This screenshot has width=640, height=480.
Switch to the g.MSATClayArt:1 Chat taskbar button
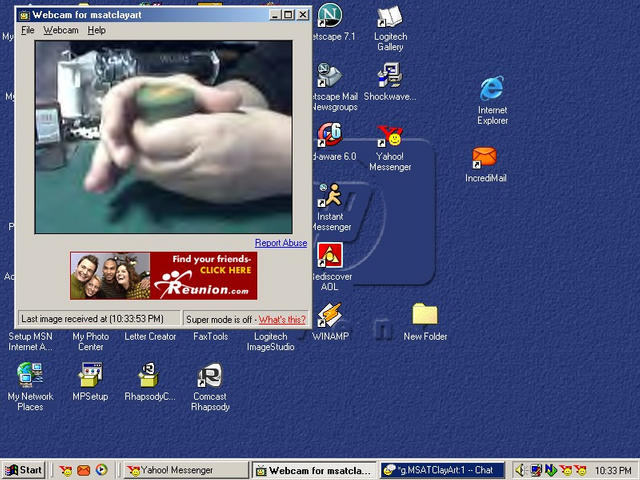(442, 470)
